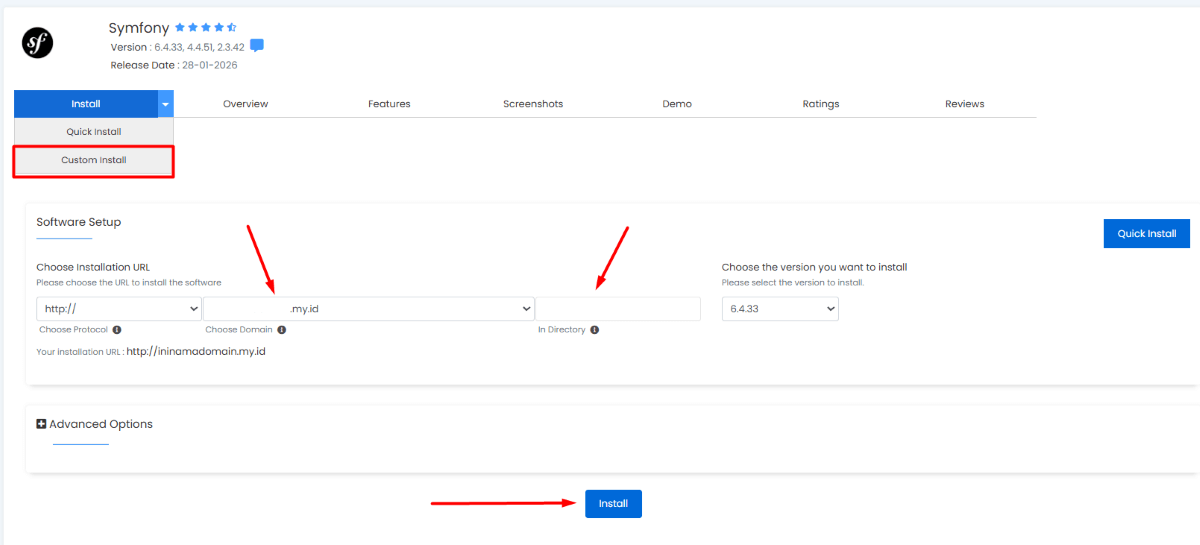The height and width of the screenshot is (545, 1200).
Task: View the Screenshots tab
Action: [533, 104]
